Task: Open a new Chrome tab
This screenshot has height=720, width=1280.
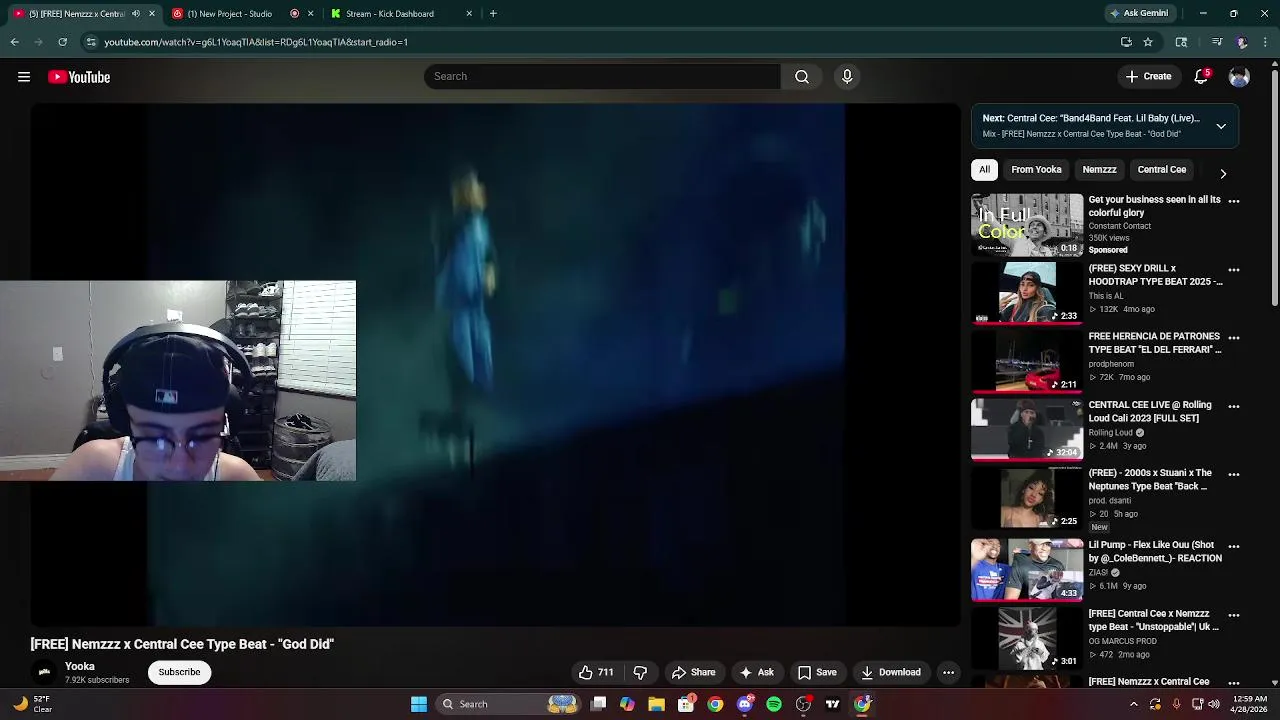Action: click(x=493, y=13)
